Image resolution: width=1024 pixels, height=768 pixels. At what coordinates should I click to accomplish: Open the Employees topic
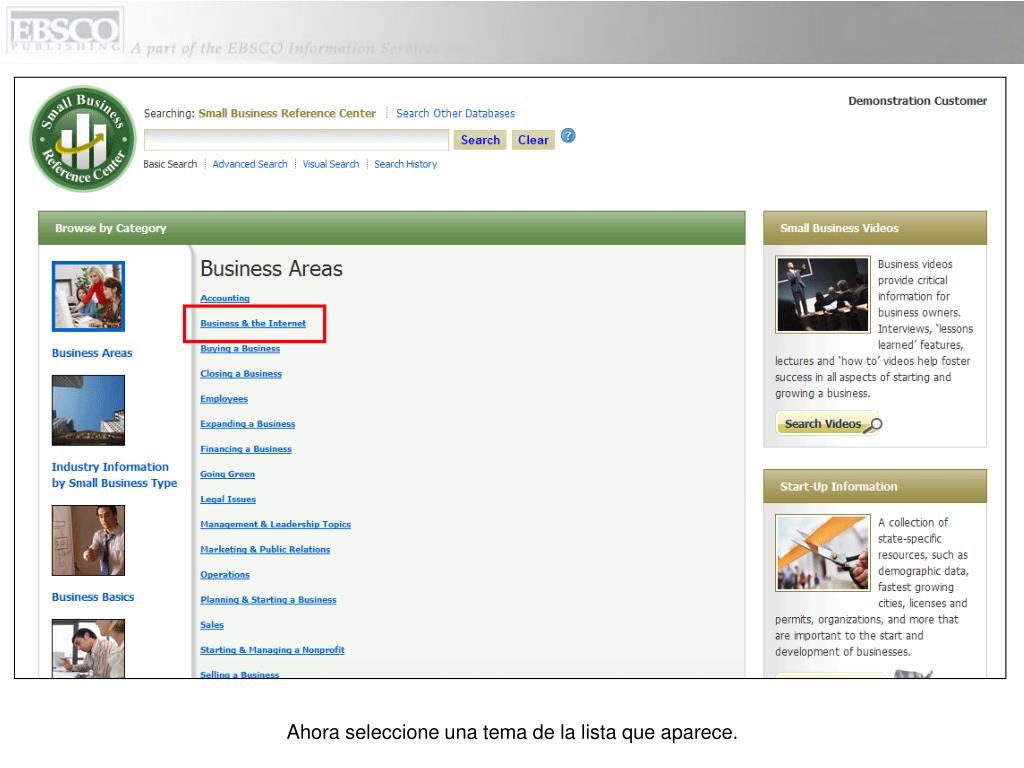[x=224, y=398]
